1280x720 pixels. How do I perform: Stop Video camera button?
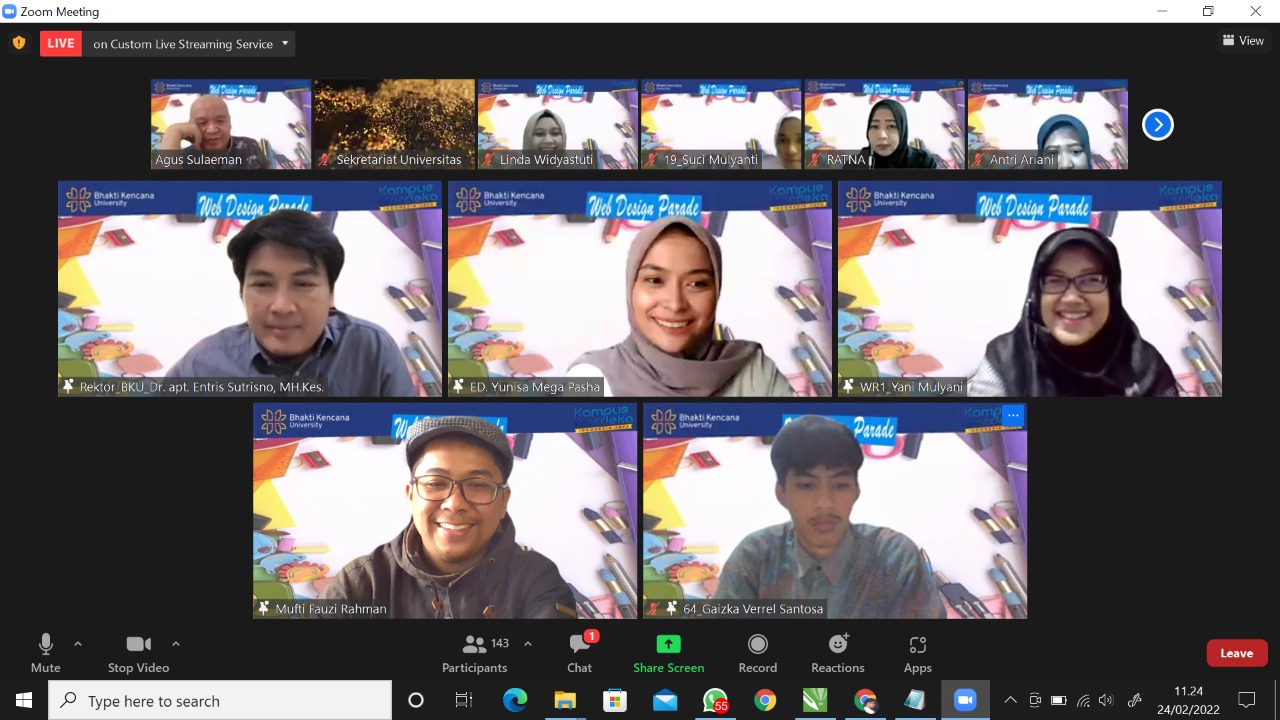tap(138, 654)
